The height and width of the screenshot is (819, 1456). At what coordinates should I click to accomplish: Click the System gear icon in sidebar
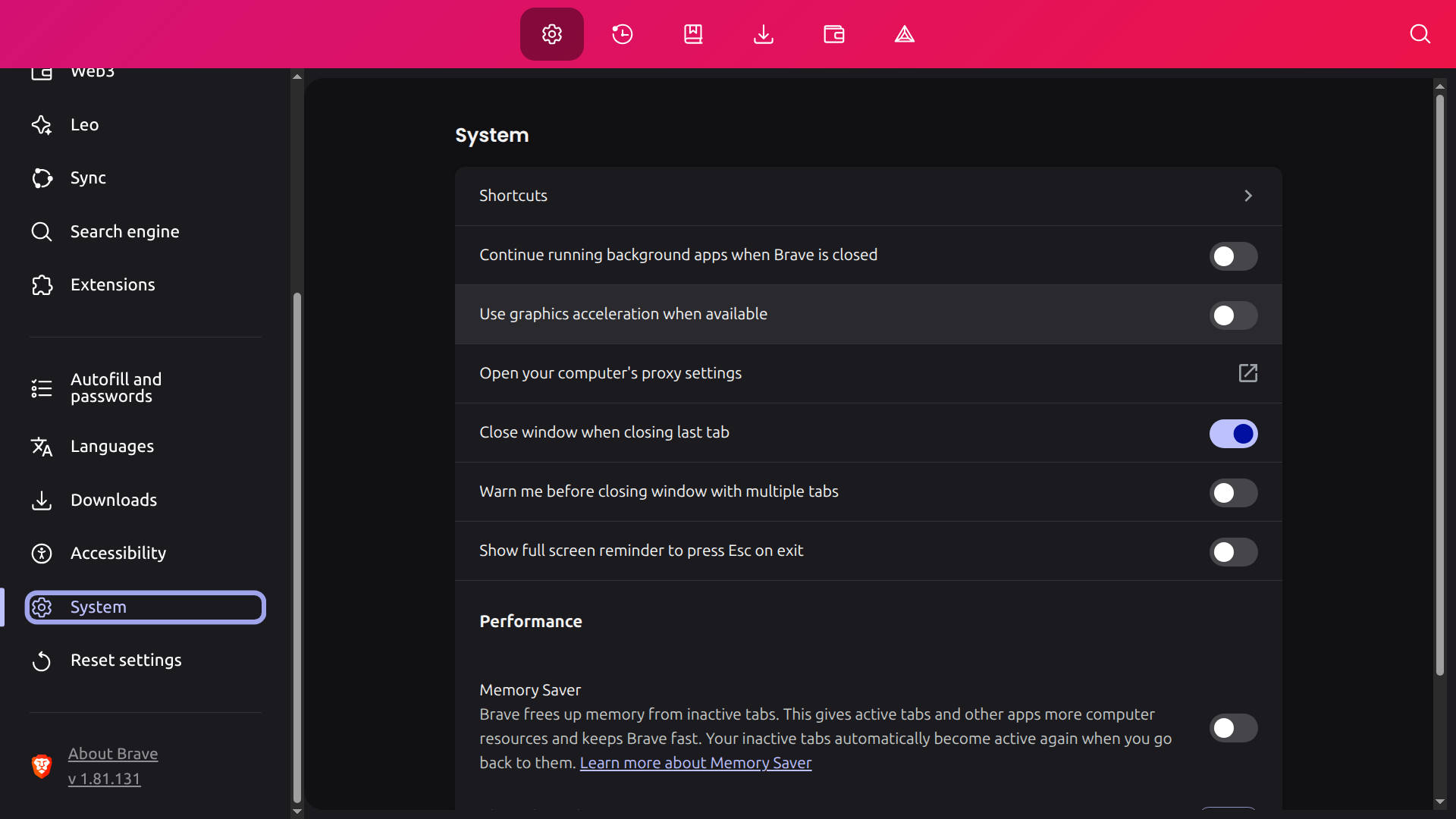[42, 607]
